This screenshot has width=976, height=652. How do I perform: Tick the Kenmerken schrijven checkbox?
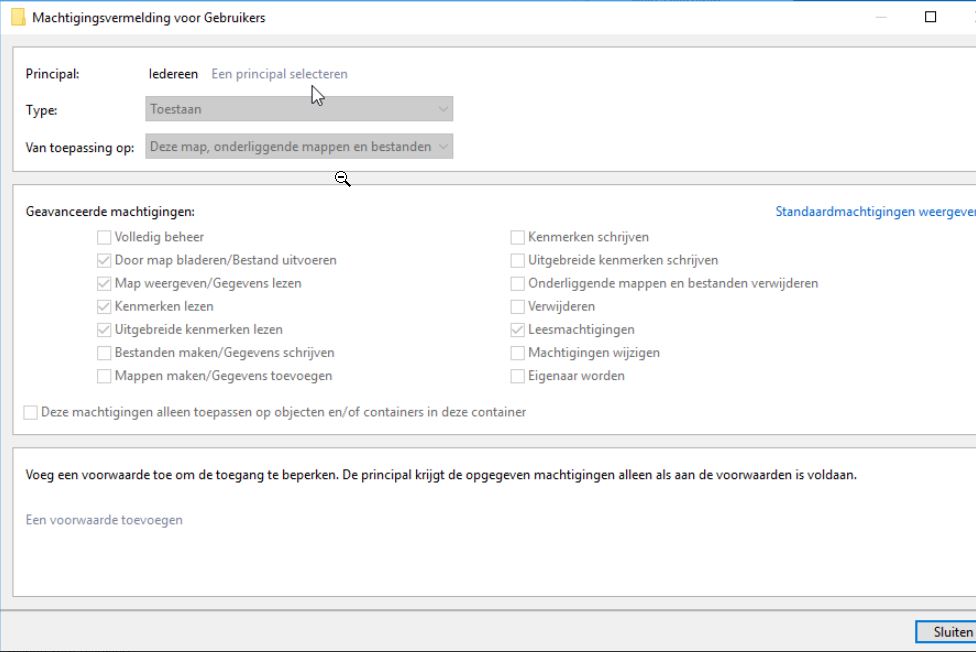(x=518, y=237)
